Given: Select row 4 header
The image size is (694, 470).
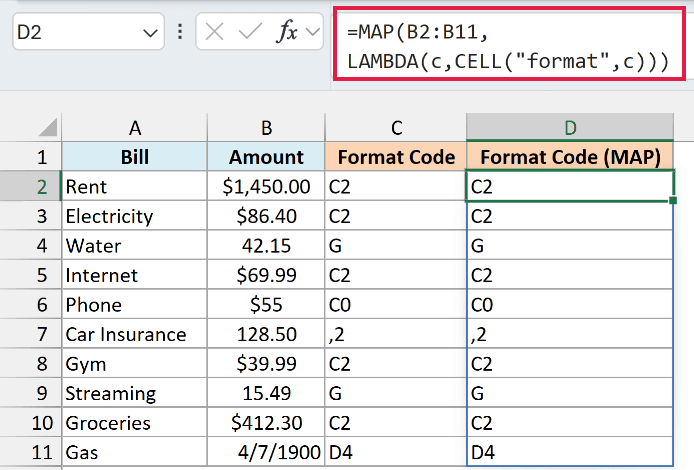Looking at the screenshot, I should 31,245.
